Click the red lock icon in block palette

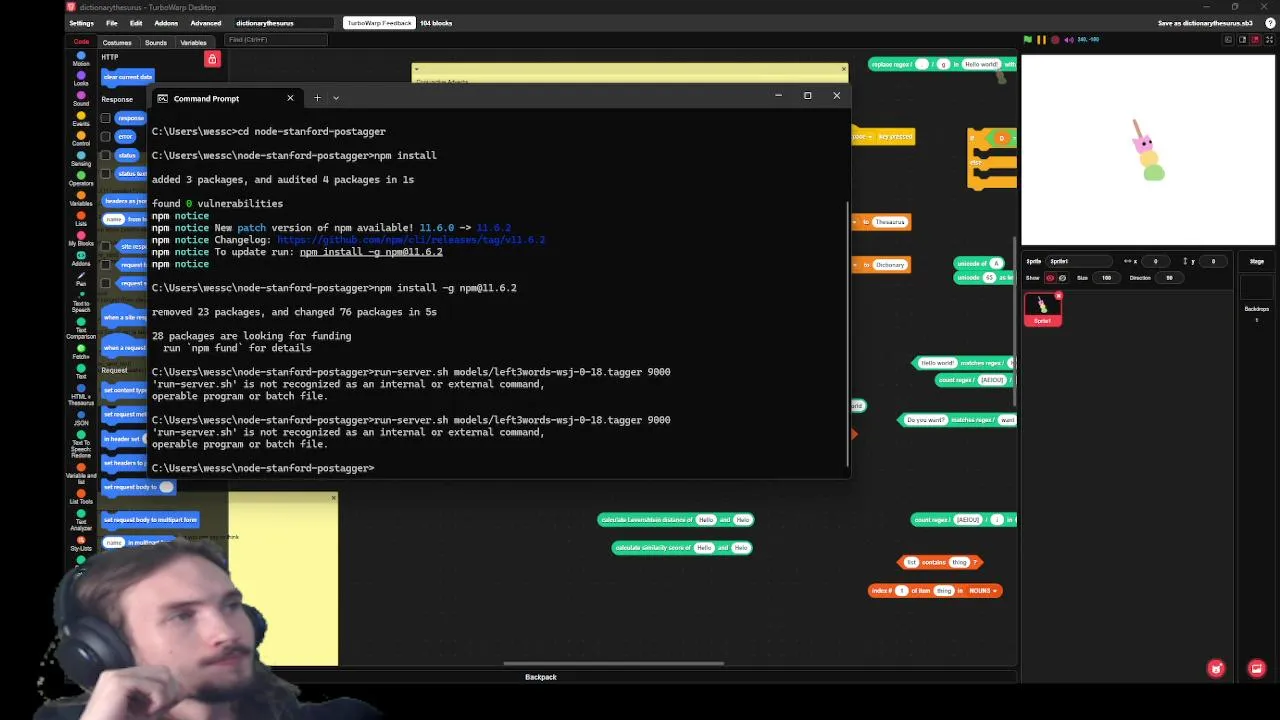tap(212, 60)
